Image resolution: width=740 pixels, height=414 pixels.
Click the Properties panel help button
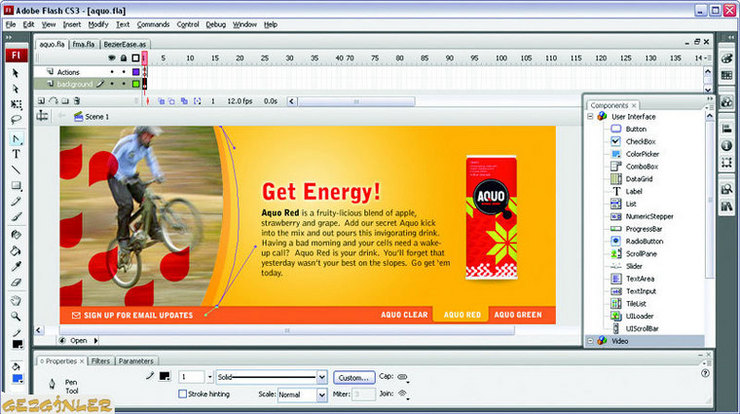point(705,373)
